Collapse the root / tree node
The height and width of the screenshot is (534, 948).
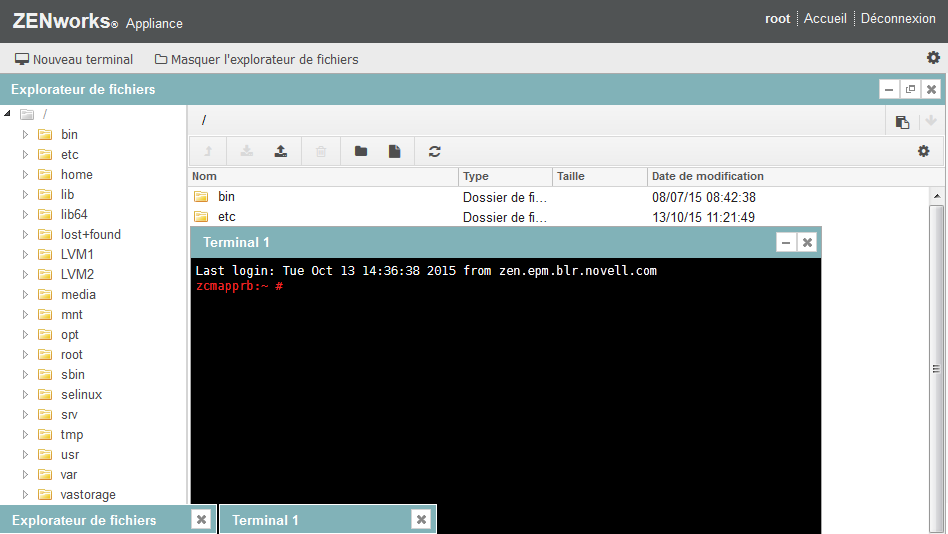click(7, 114)
